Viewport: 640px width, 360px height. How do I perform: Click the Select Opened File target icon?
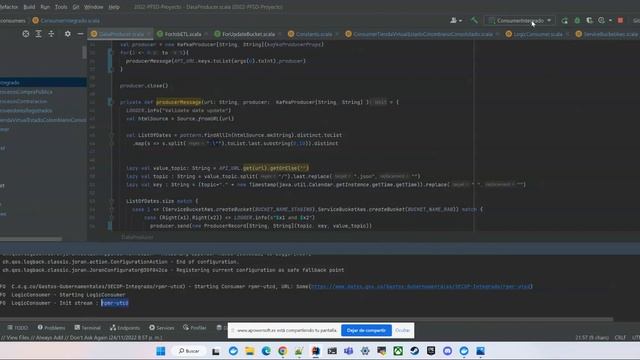coord(26,34)
